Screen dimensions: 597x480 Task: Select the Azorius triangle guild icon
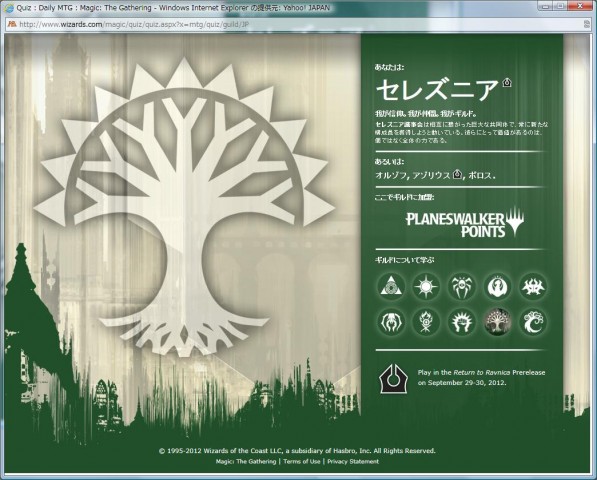tap(390, 286)
